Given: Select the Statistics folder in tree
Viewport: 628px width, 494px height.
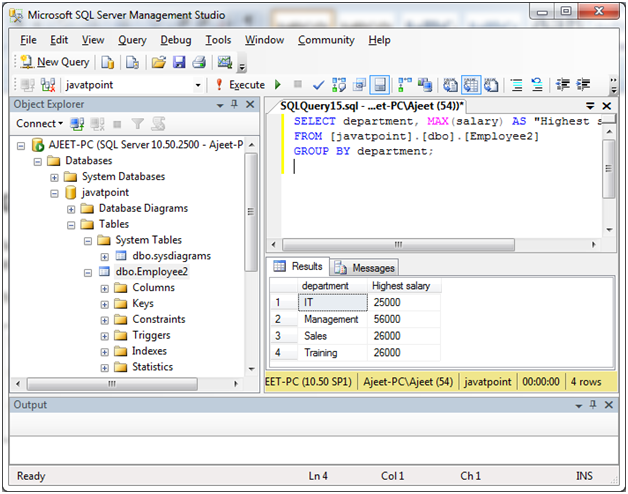Looking at the screenshot, I should pyautogui.click(x=153, y=367).
